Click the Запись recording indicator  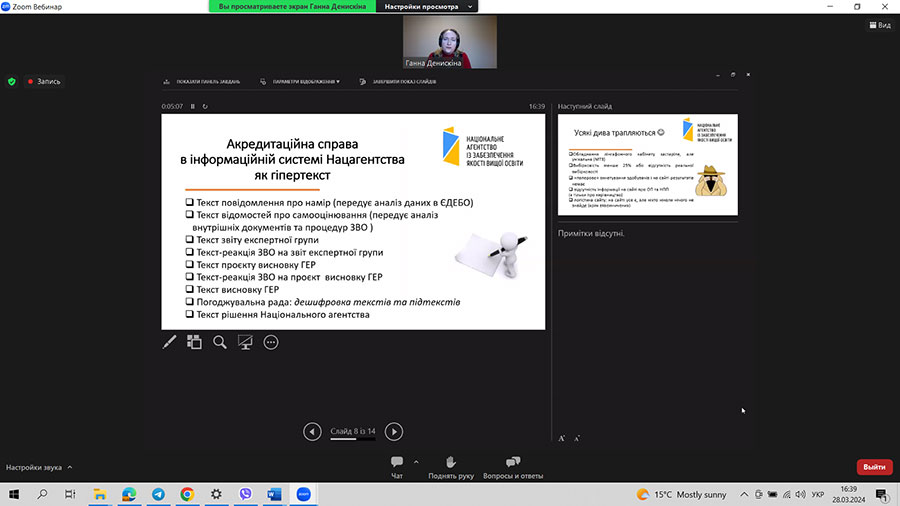coord(44,81)
